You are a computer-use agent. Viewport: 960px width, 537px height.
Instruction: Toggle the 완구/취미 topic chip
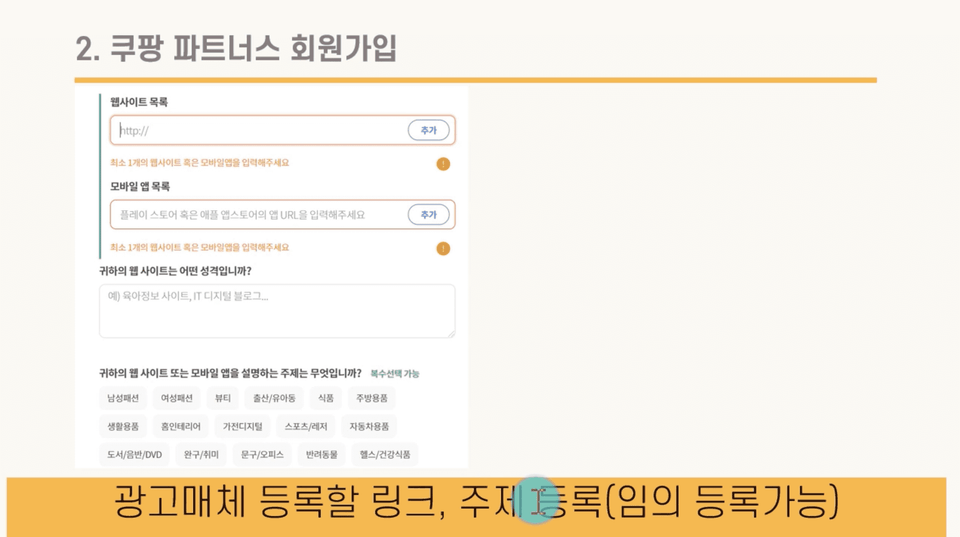(201, 454)
